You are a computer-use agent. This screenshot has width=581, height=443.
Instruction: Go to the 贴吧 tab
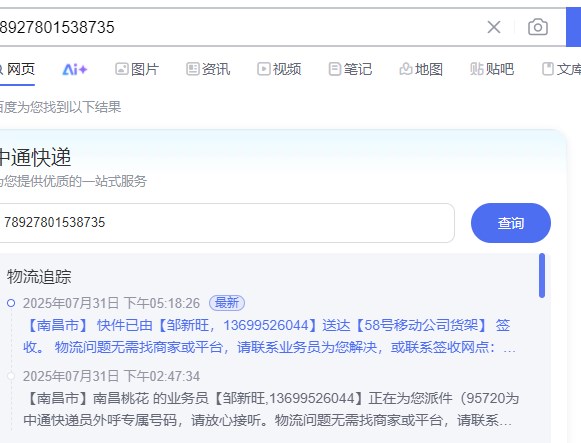492,69
